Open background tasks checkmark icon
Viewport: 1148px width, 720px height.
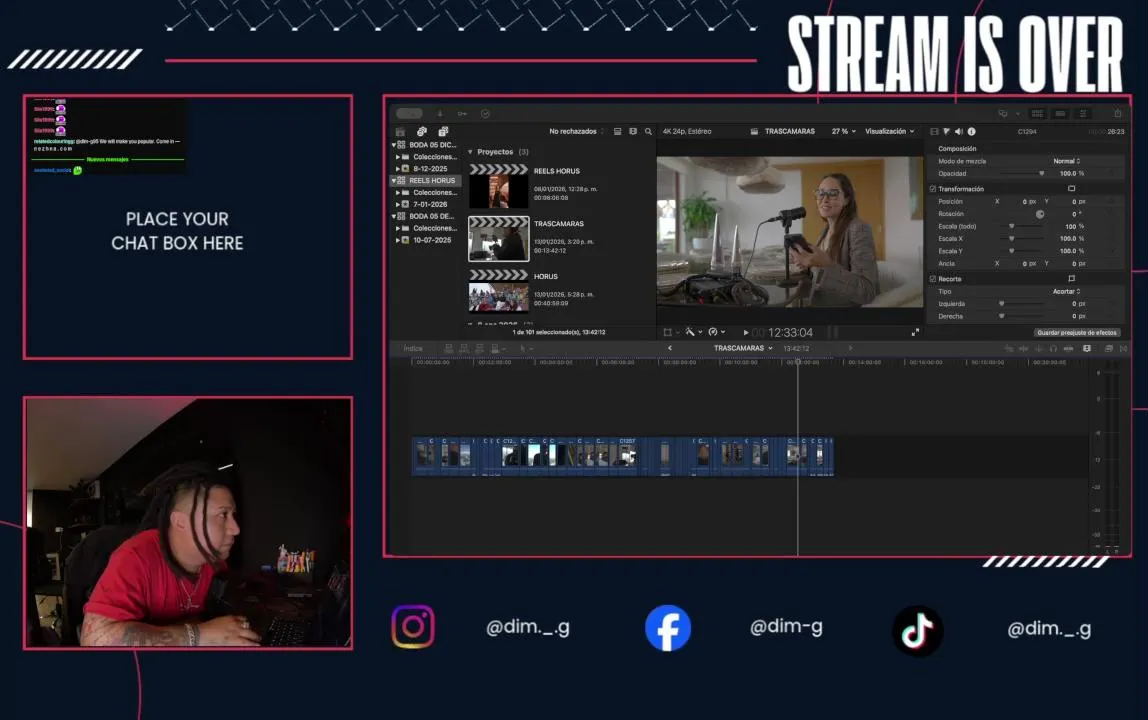(x=485, y=114)
